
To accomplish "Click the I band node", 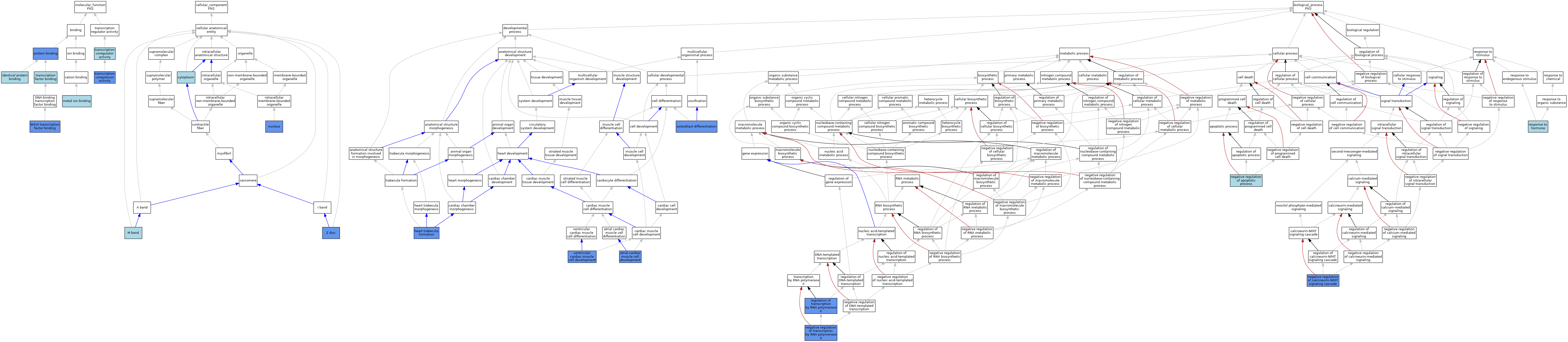I will point(322,208).
